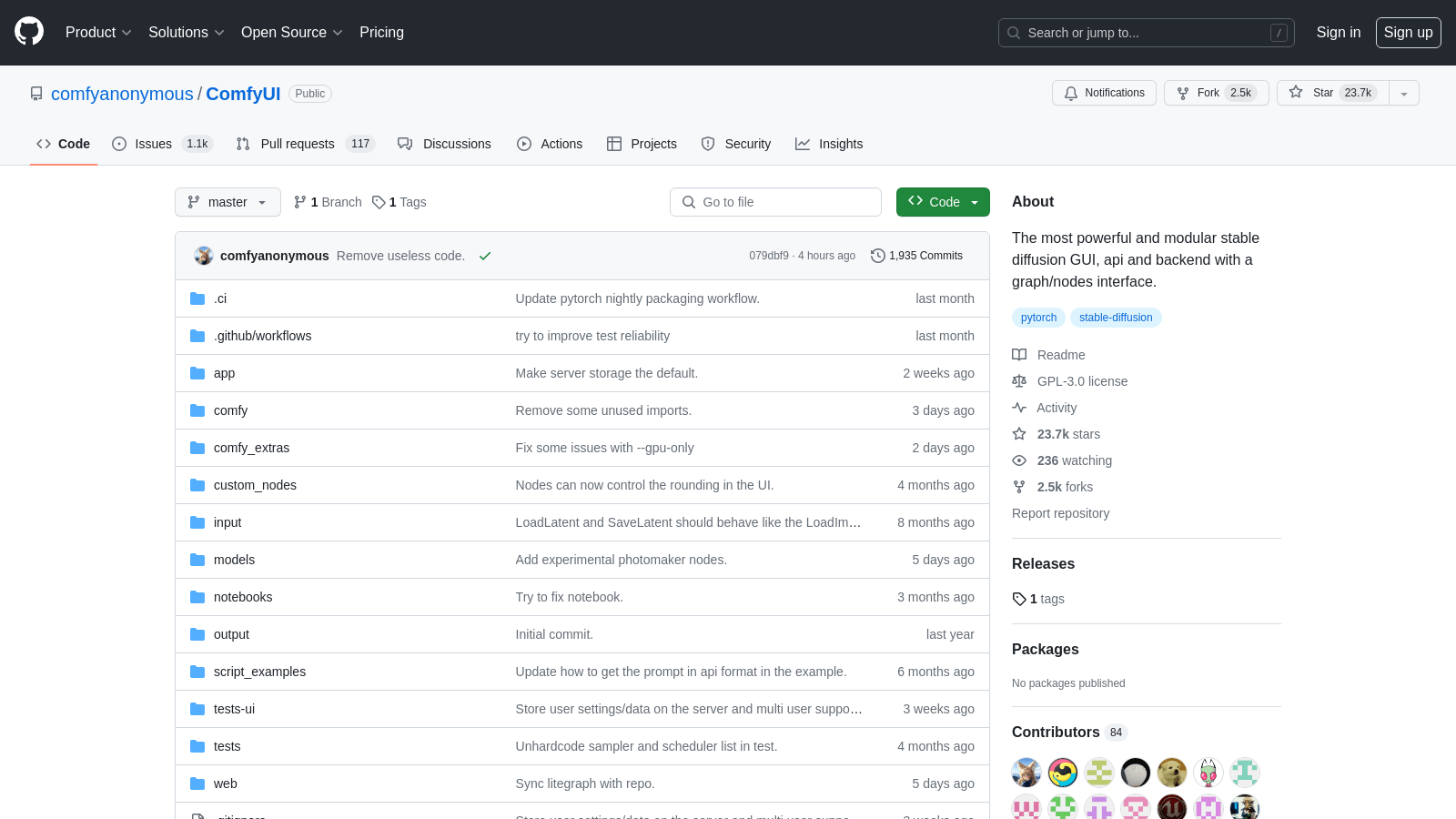Open the Actions tab
The width and height of the screenshot is (1456, 819).
pyautogui.click(x=550, y=144)
